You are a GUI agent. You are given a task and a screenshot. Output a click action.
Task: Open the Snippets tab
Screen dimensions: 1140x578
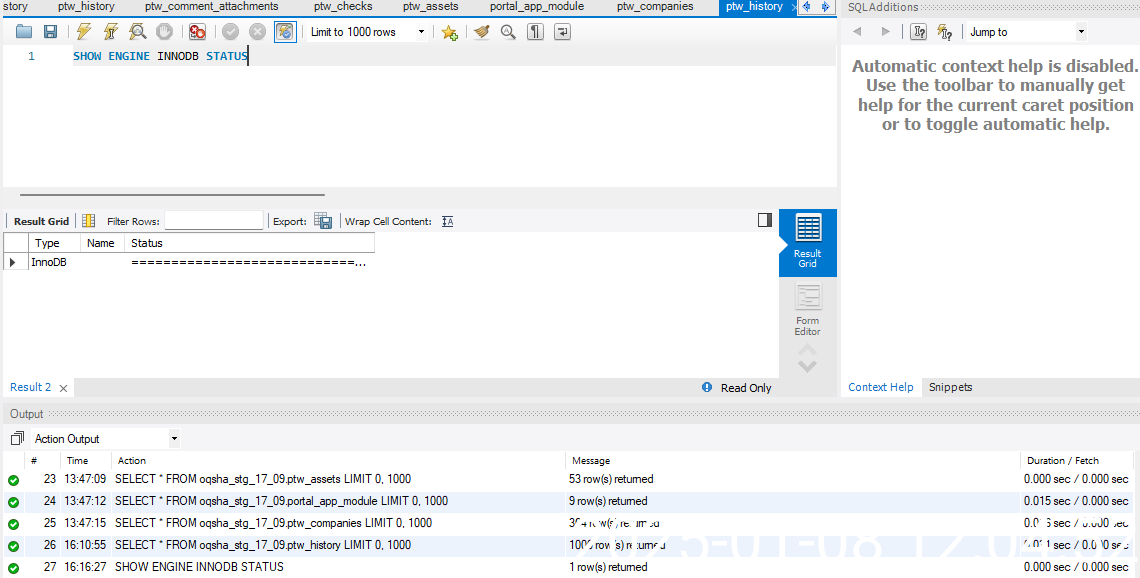pyautogui.click(x=950, y=387)
